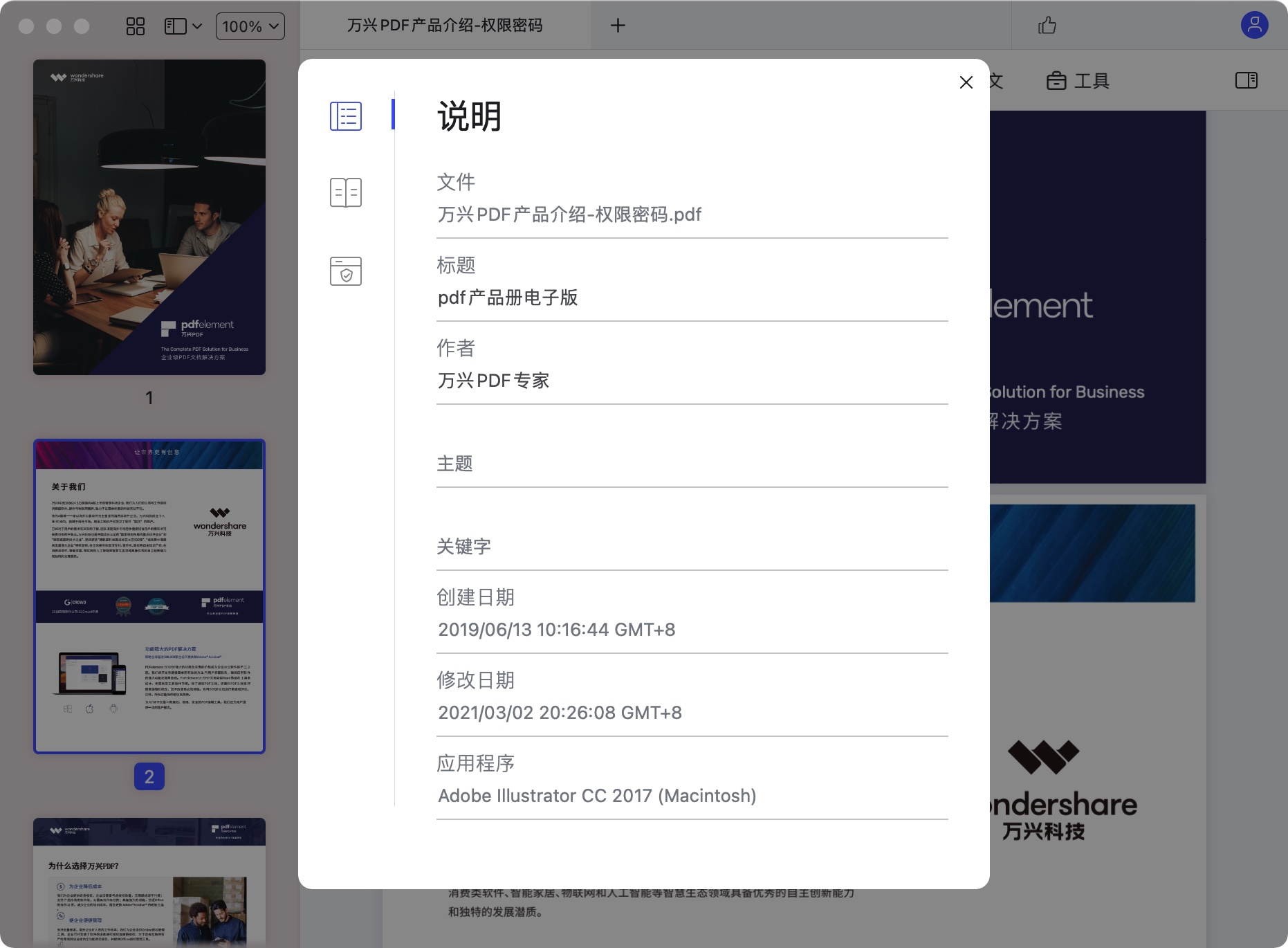The width and height of the screenshot is (1288, 948).
Task: Select the page 1 thumbnail
Action: coord(149,218)
